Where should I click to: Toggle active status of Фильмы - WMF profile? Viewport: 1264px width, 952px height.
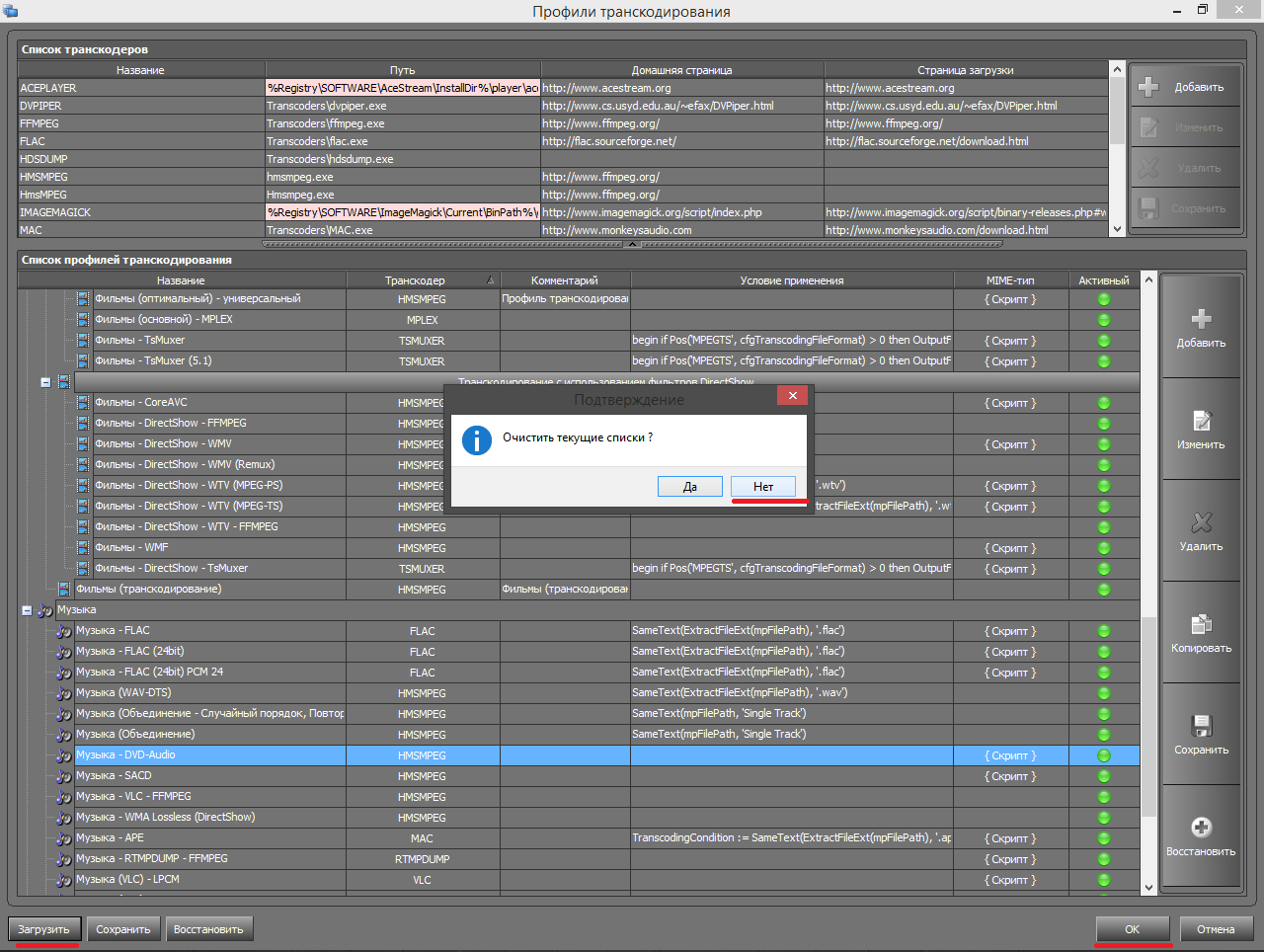pyautogui.click(x=1103, y=548)
